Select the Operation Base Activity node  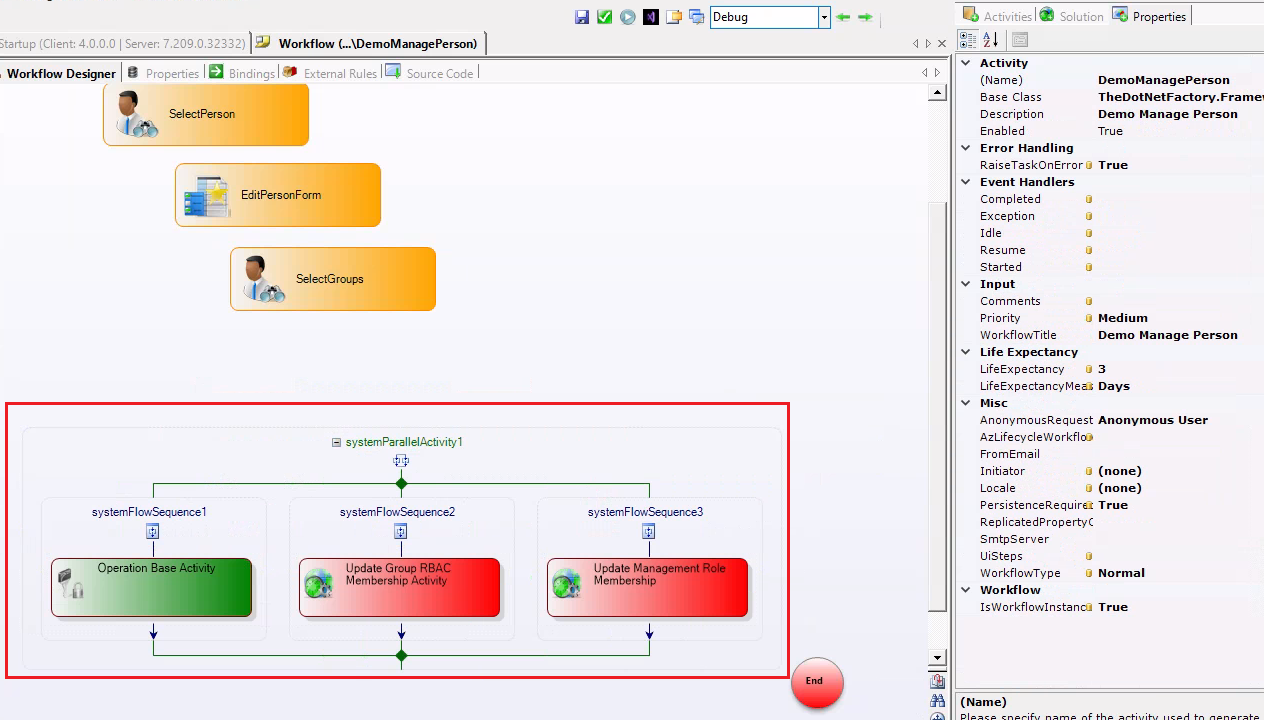tap(152, 588)
